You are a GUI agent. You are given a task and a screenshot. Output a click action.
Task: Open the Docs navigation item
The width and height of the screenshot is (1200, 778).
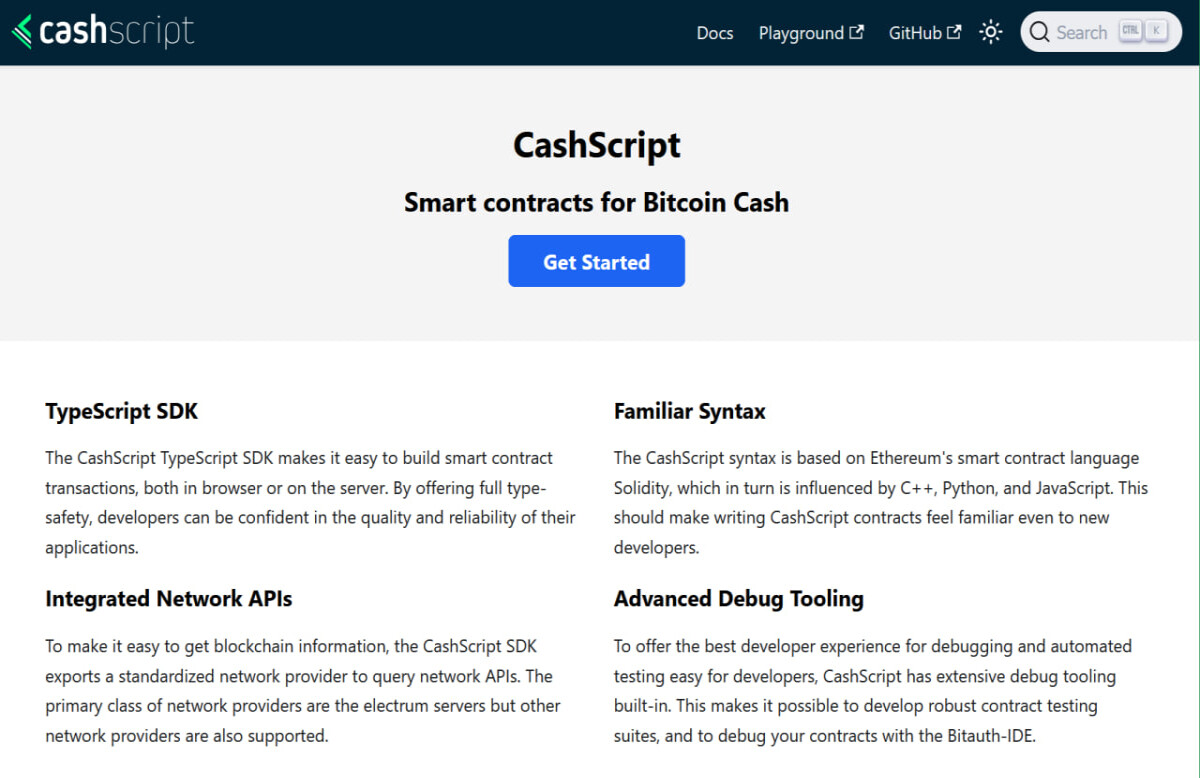click(715, 33)
